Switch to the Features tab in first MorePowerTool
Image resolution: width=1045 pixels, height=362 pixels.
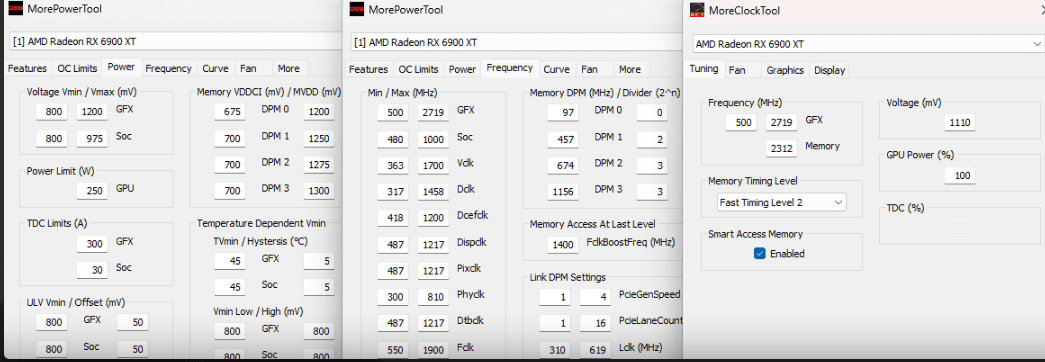click(27, 68)
